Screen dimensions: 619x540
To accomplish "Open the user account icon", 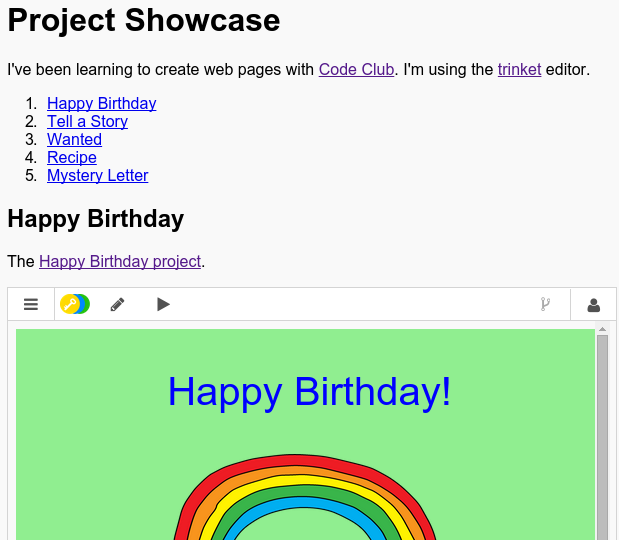I will click(593, 305).
